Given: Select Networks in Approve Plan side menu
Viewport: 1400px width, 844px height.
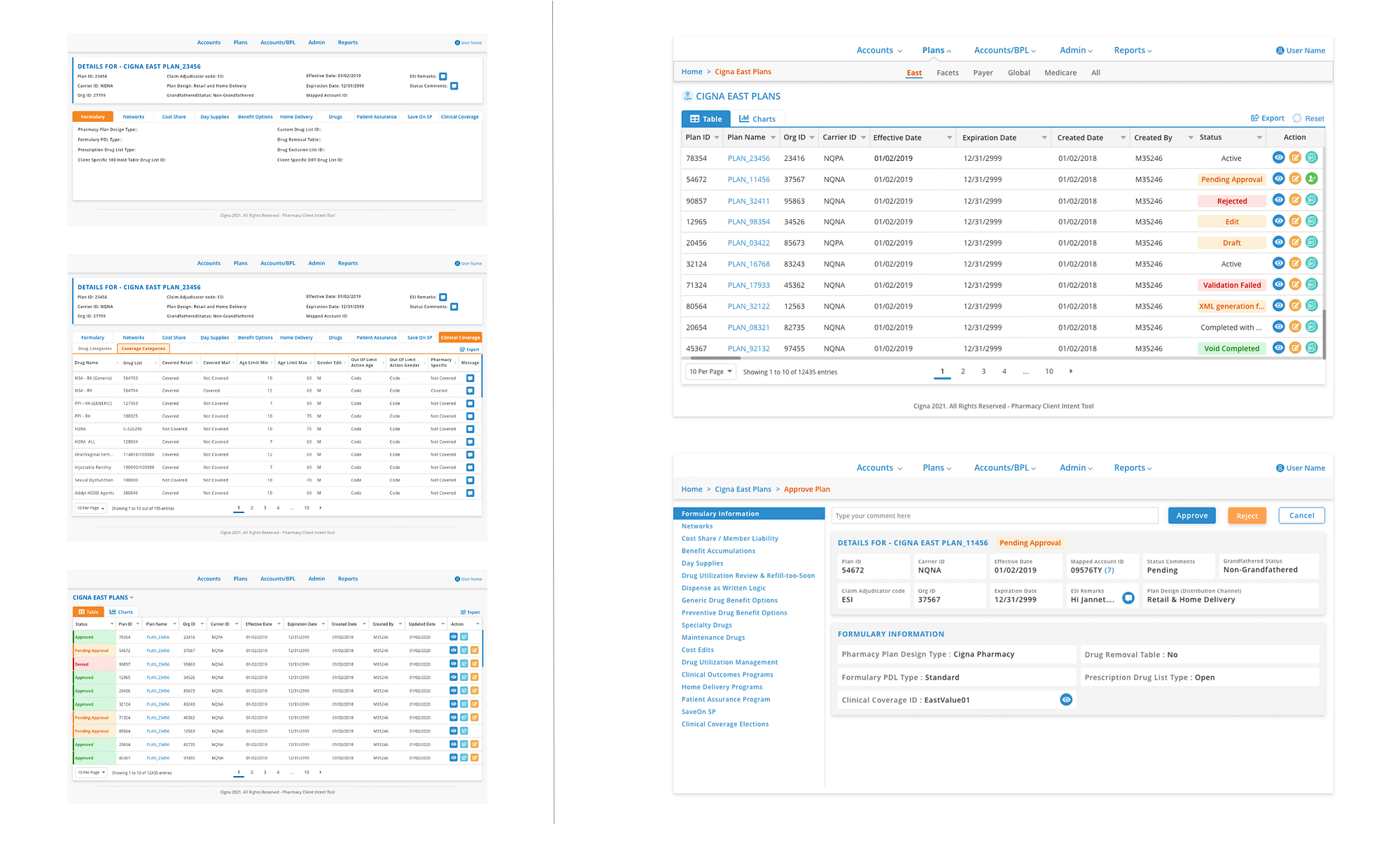Looking at the screenshot, I should pyautogui.click(x=697, y=526).
